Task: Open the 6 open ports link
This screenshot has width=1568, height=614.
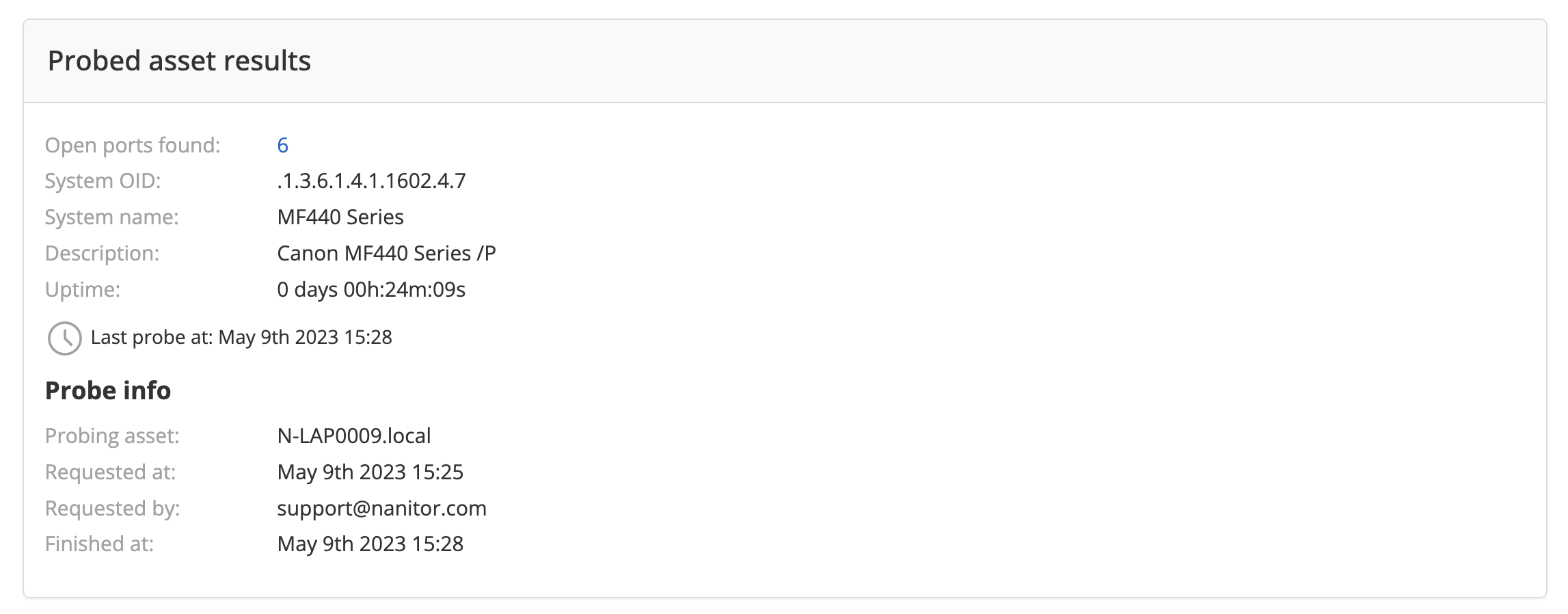Action: [x=282, y=145]
